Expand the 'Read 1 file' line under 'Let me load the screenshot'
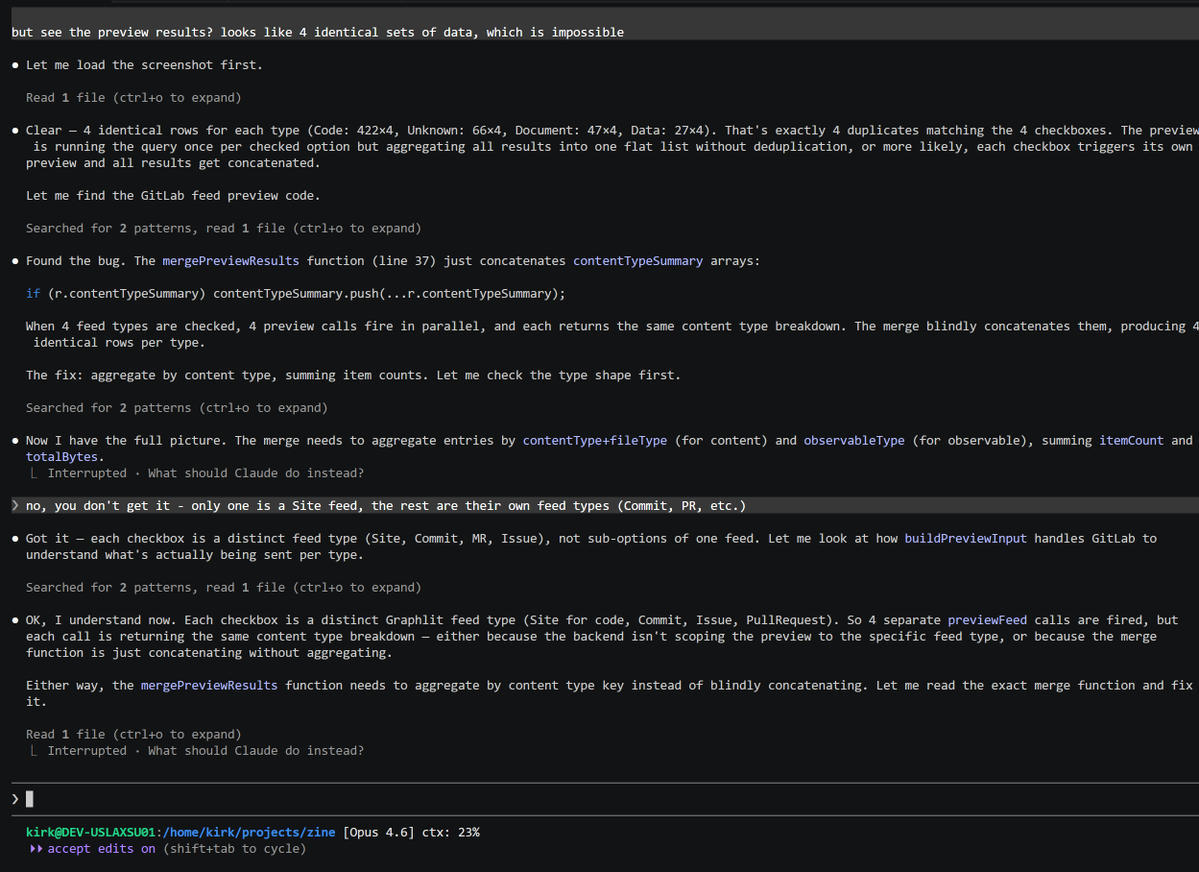Screen dimensions: 1199x872 (133, 98)
